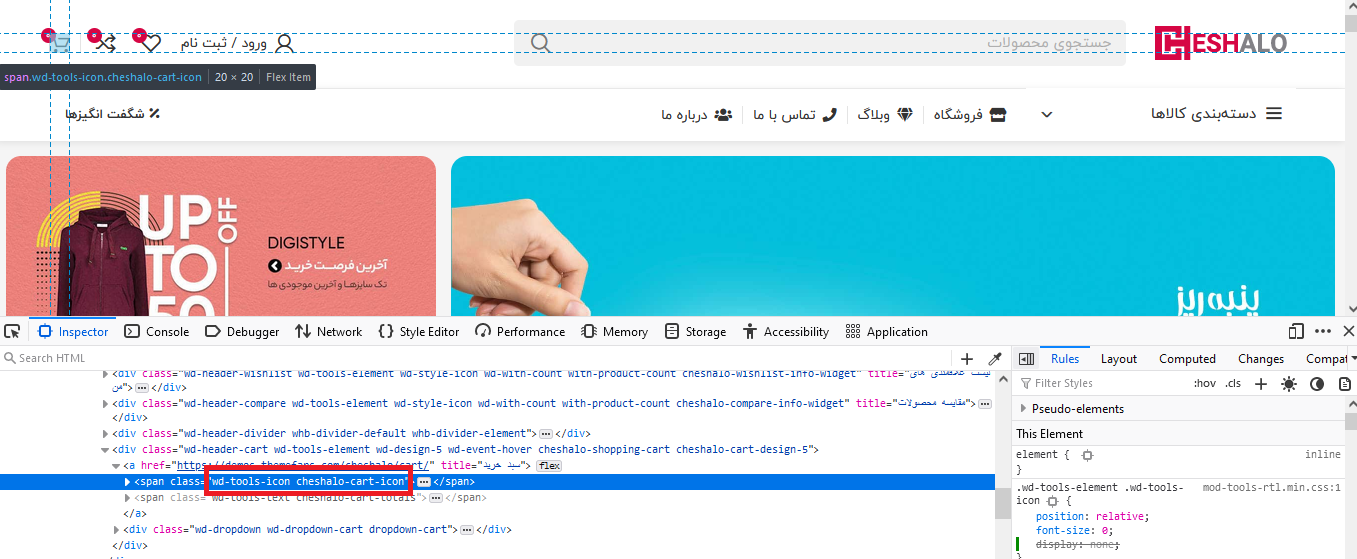The width and height of the screenshot is (1357, 559).
Task: Toggle .cls classes panel
Action: pos(1233,383)
